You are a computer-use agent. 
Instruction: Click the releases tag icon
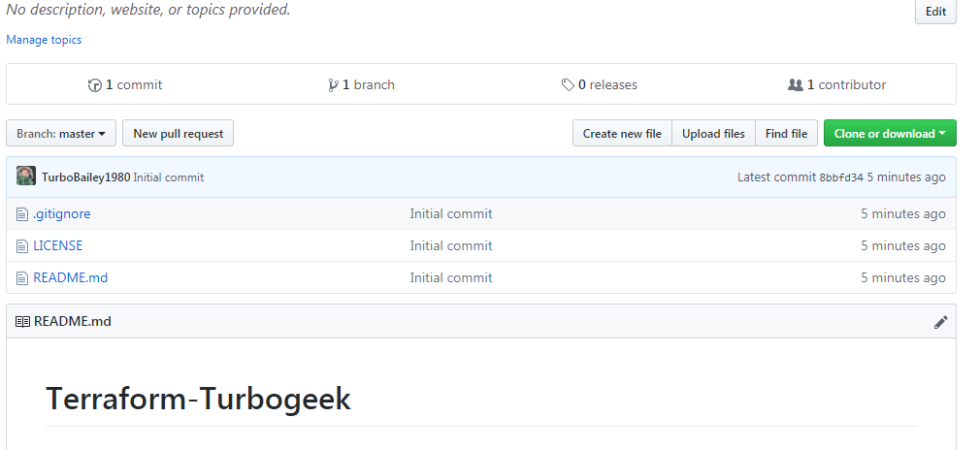568,85
